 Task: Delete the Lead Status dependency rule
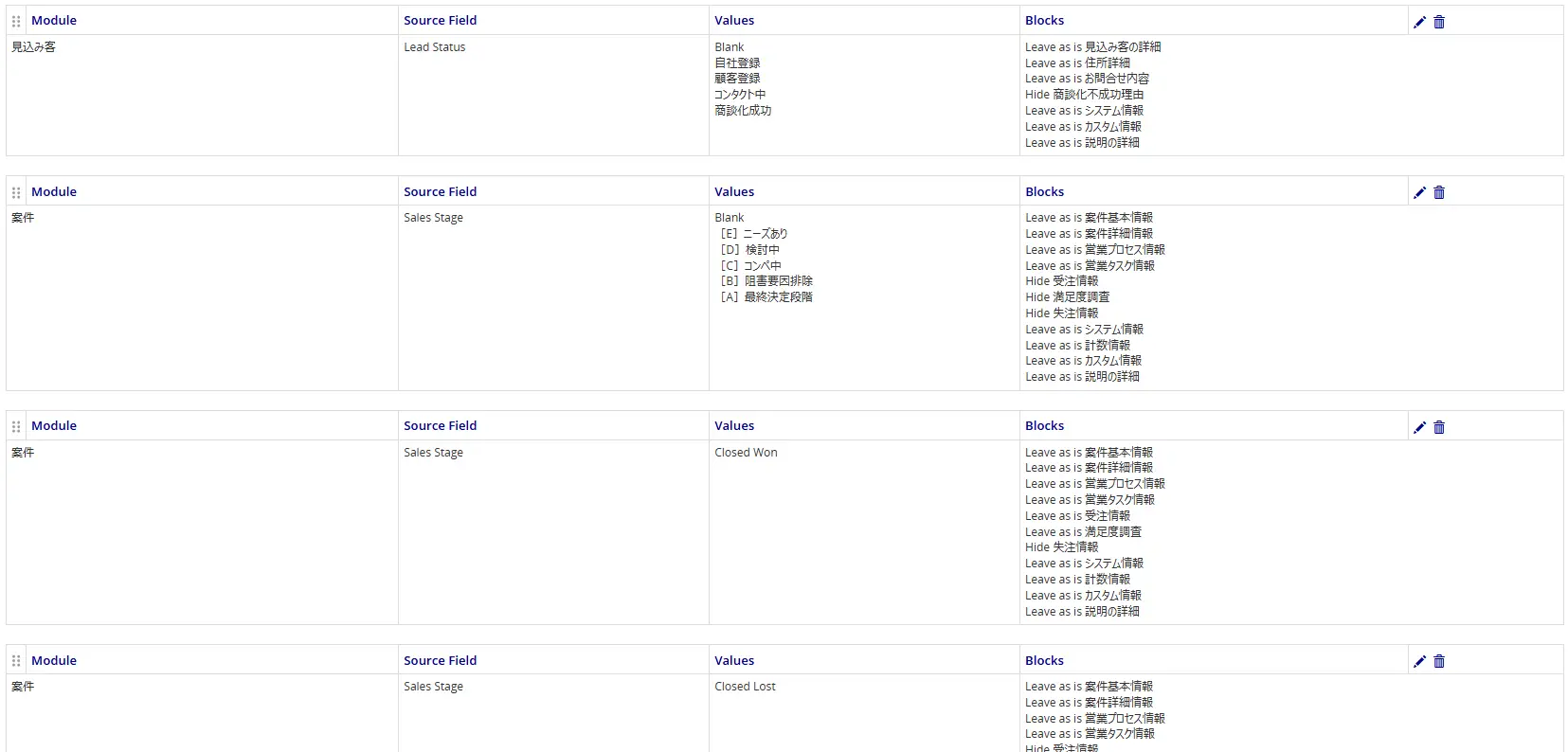coord(1439,22)
